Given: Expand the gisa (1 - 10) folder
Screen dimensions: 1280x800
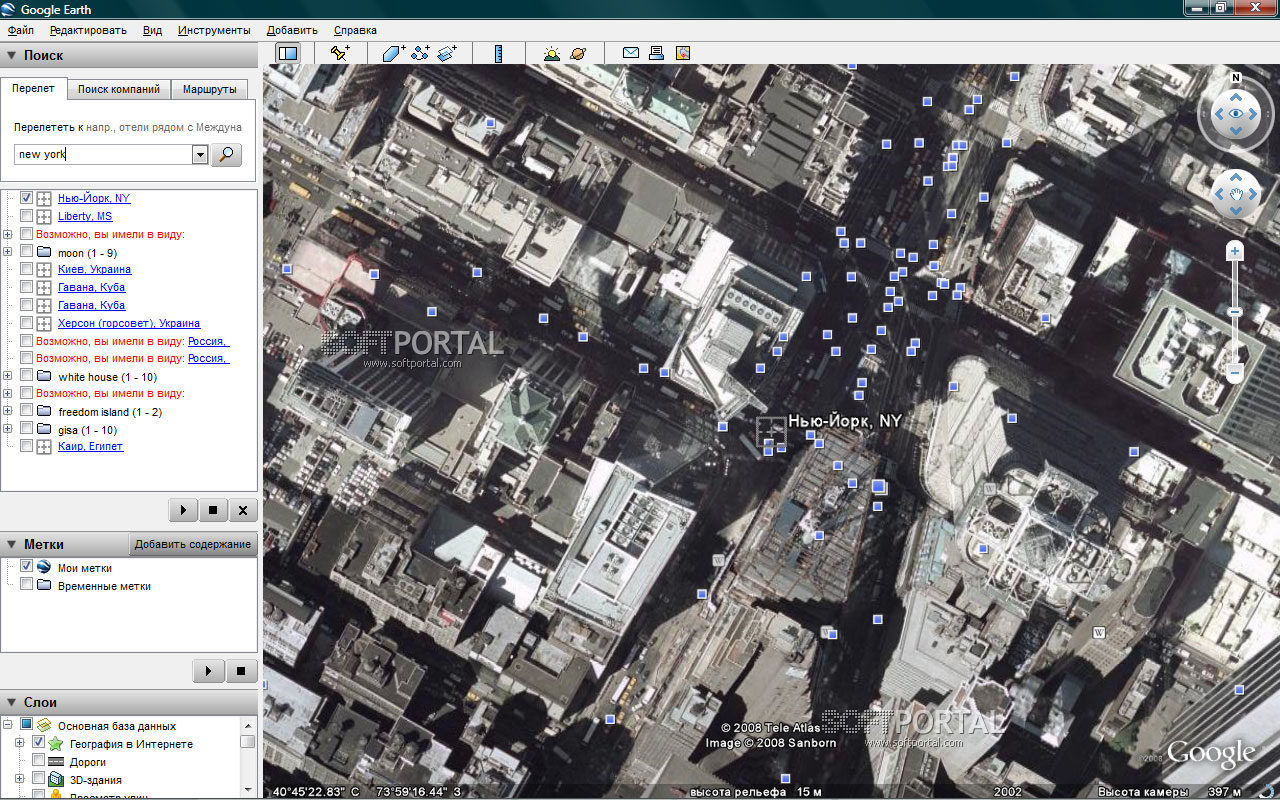Looking at the screenshot, I should pos(8,429).
